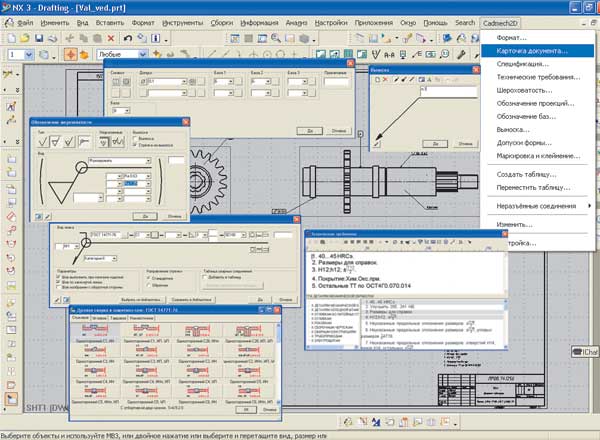
Task: Toggle the second checkbox in roughness dialog leader group
Action: pyautogui.click(x=135, y=145)
